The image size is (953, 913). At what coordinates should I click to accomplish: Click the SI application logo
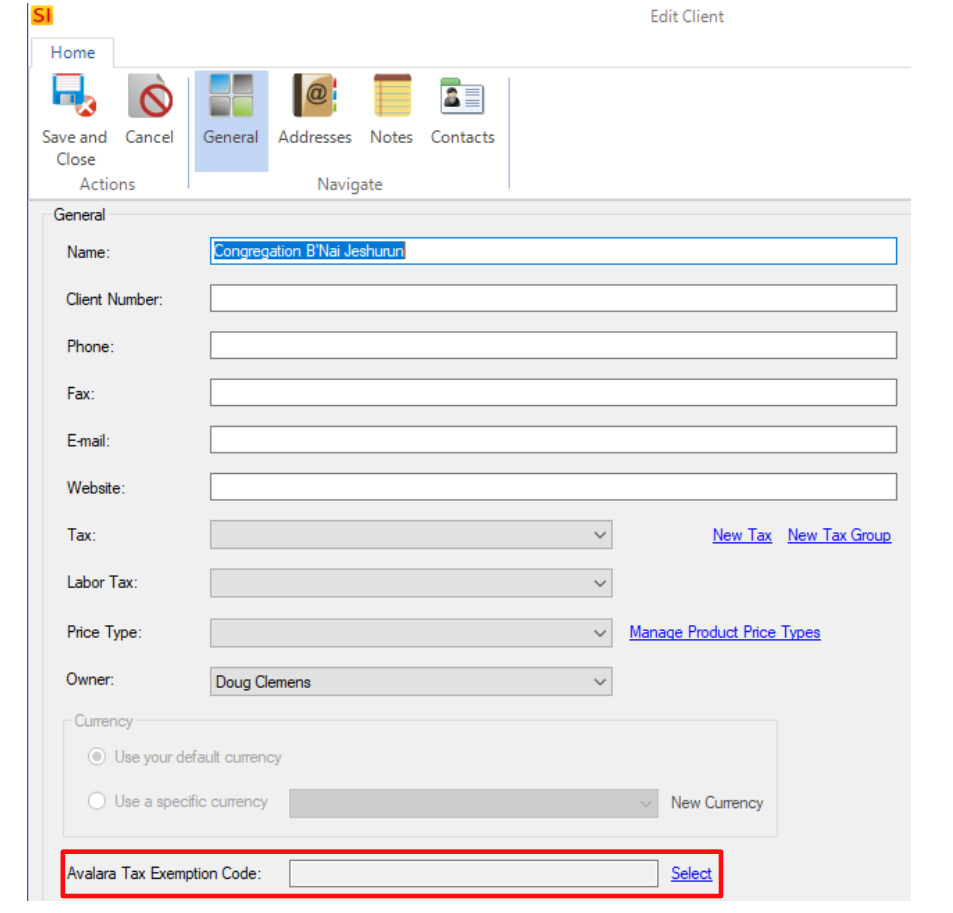[x=42, y=15]
